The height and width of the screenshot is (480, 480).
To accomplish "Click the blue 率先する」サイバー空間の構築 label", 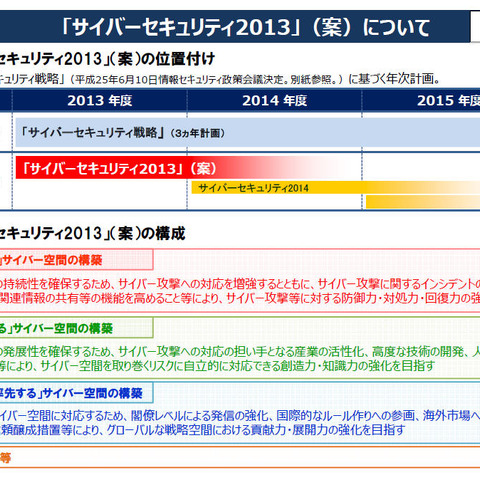I will pos(71,393).
